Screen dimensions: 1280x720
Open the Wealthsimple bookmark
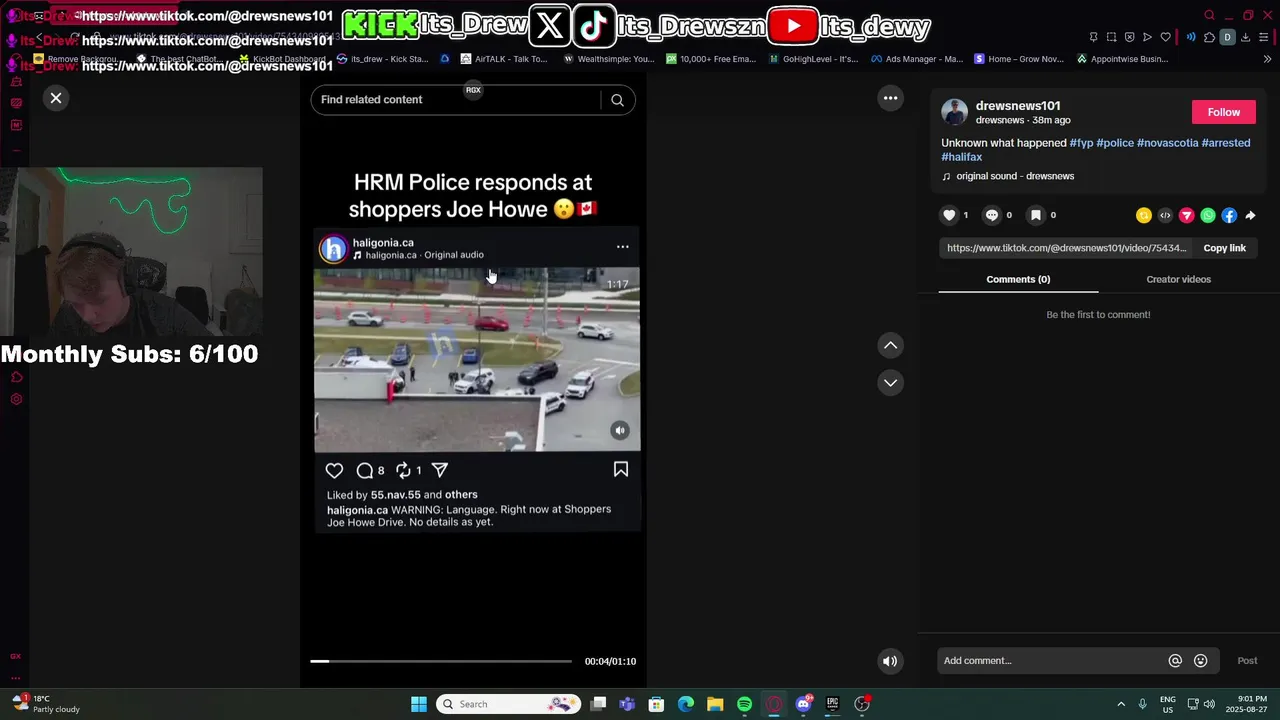[609, 59]
